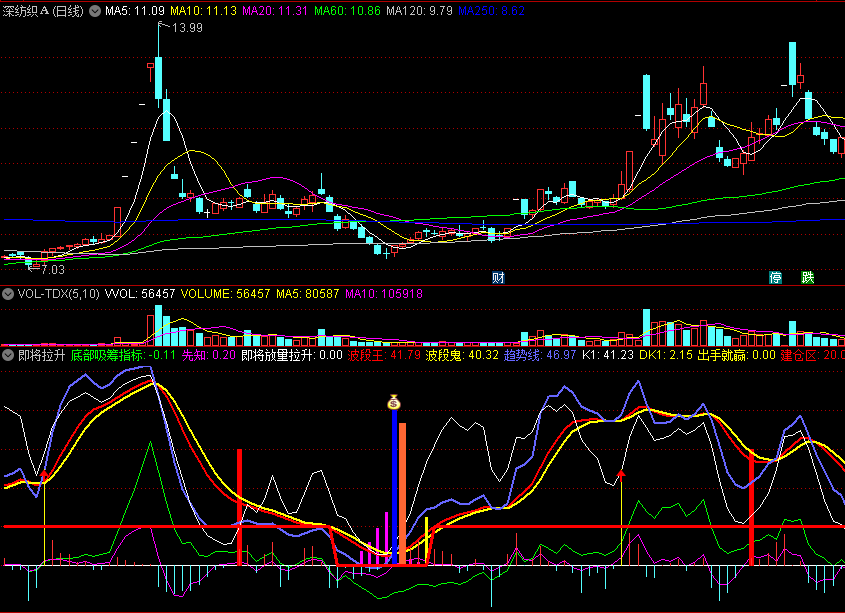This screenshot has height=613, width=845.
Task: Click the VOLUME: 56457 value
Action: coord(225,294)
